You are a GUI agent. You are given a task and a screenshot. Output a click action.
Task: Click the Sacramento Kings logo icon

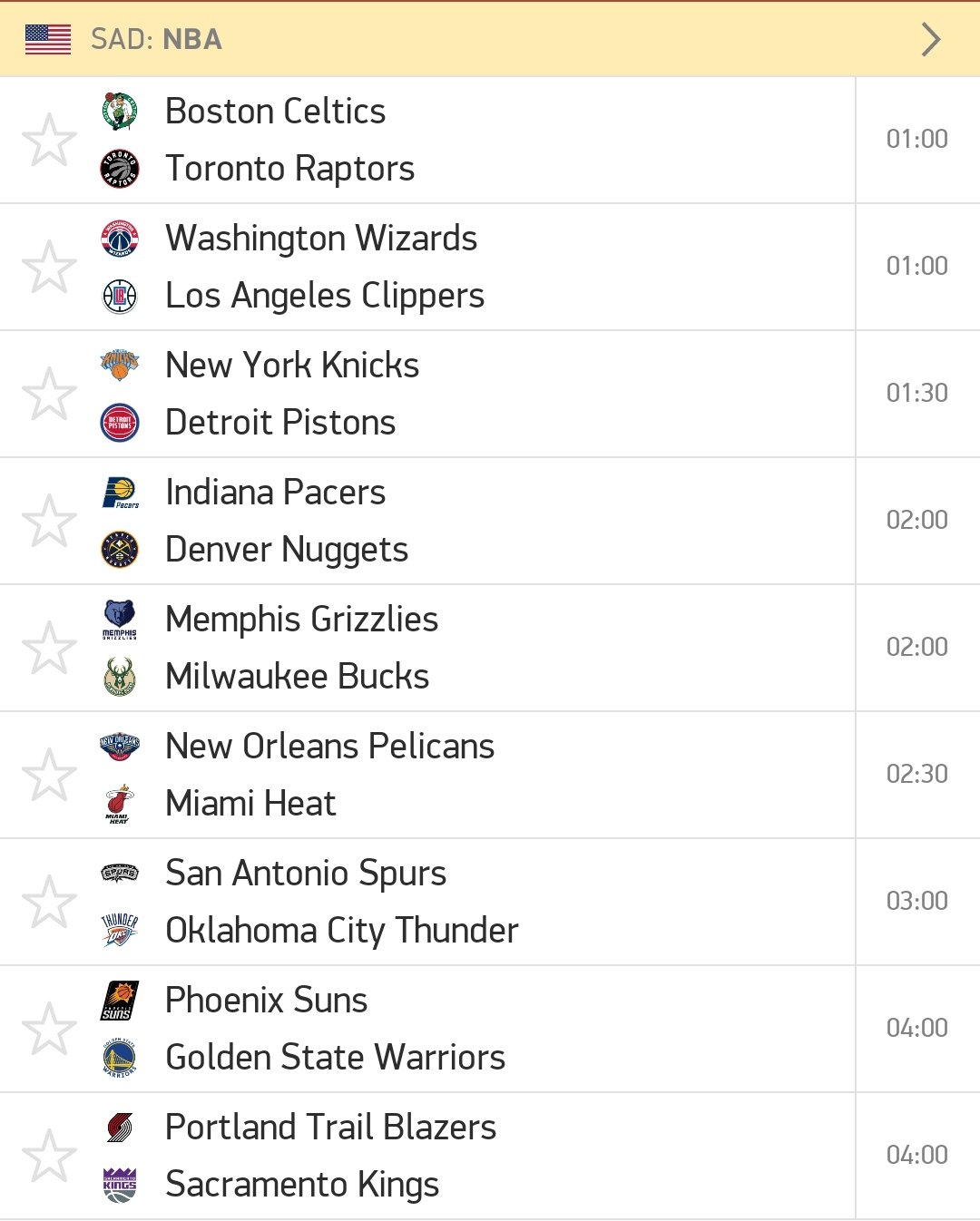coord(120,1185)
